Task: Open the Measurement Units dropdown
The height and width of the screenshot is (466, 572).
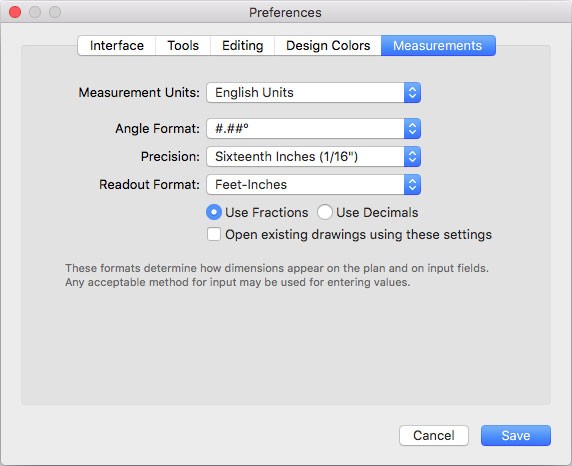Action: [x=313, y=93]
